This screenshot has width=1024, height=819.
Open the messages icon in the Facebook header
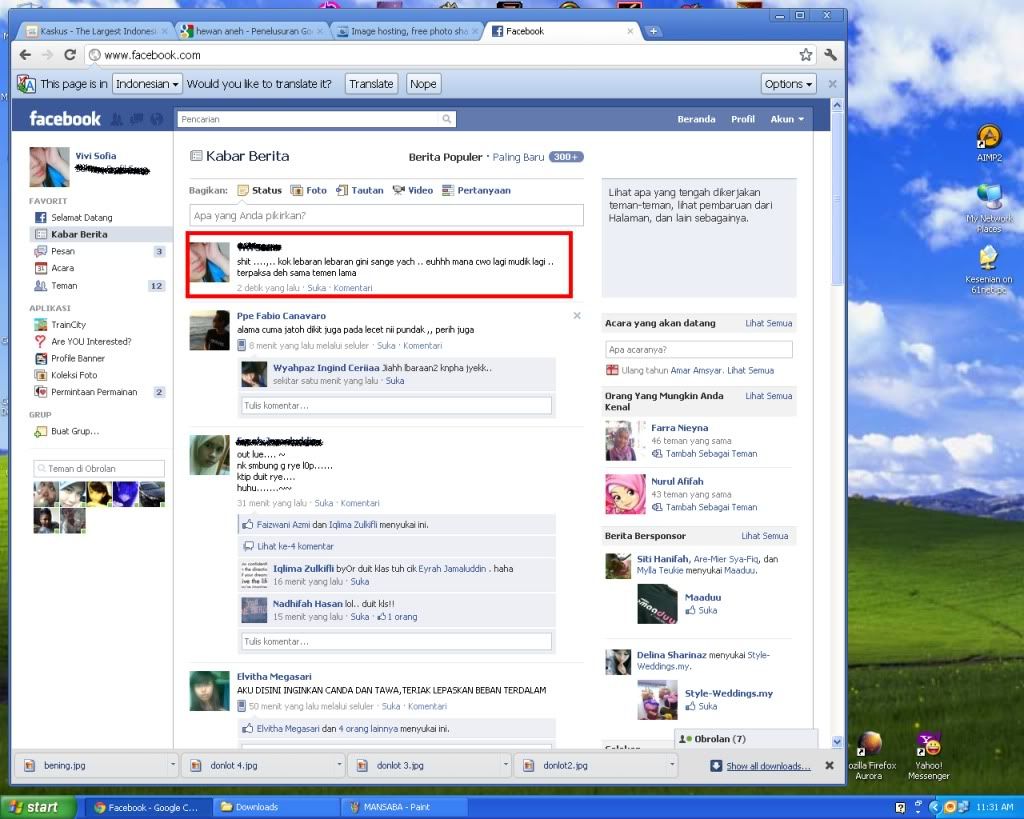coord(136,119)
